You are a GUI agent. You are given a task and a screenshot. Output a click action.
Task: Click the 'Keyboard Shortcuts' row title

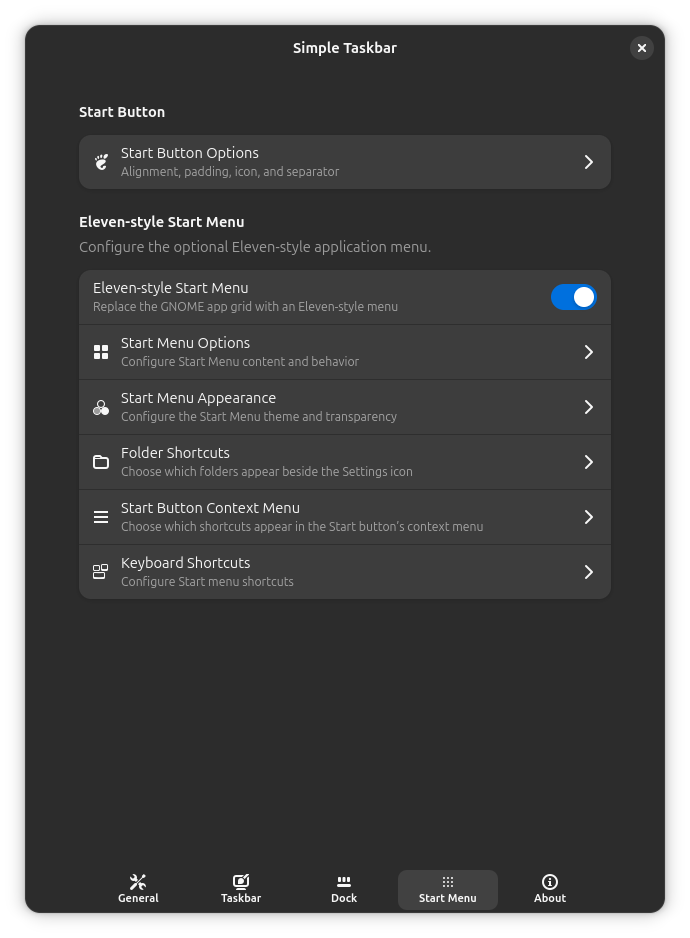point(186,564)
